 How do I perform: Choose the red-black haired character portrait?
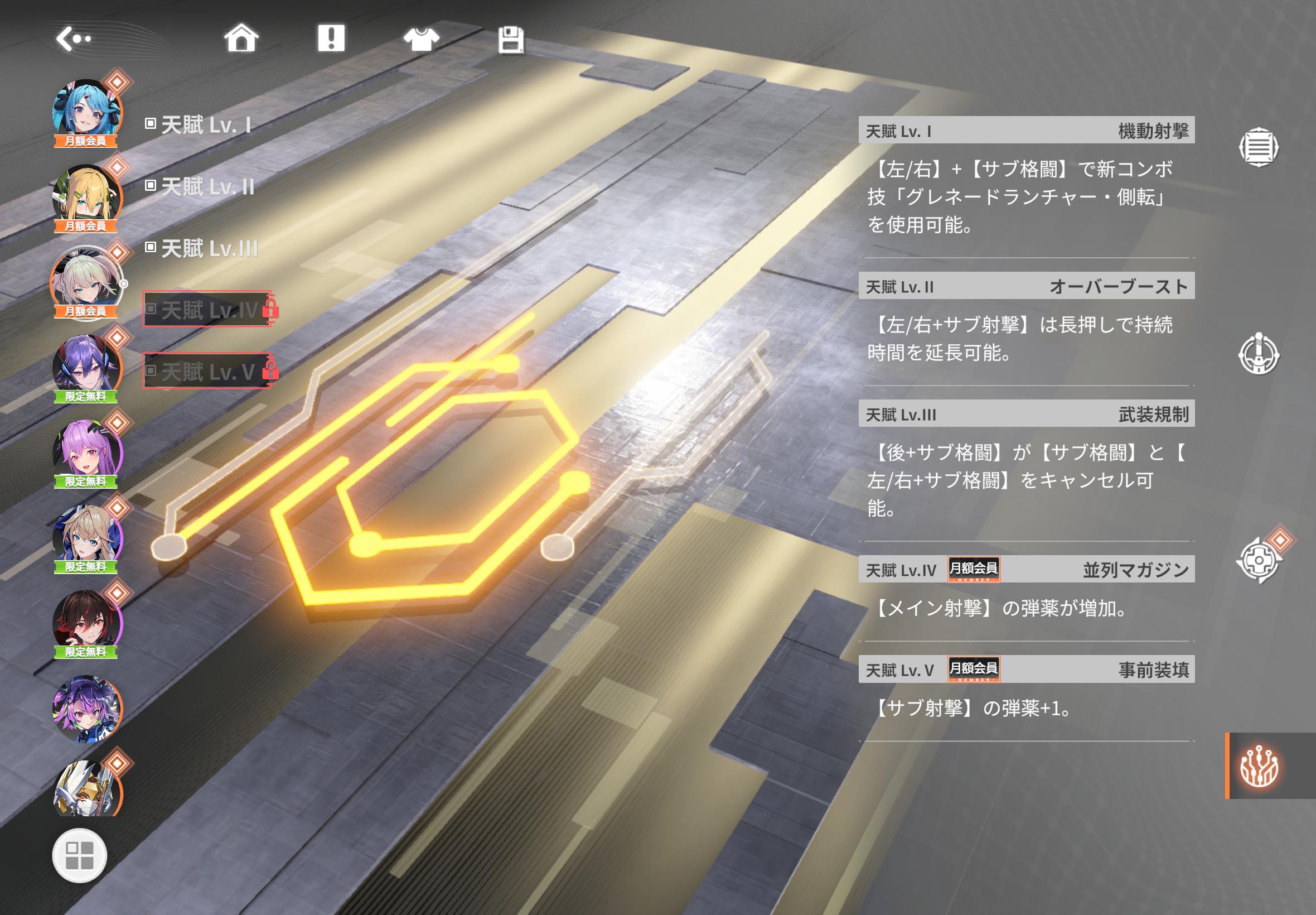pyautogui.click(x=86, y=622)
